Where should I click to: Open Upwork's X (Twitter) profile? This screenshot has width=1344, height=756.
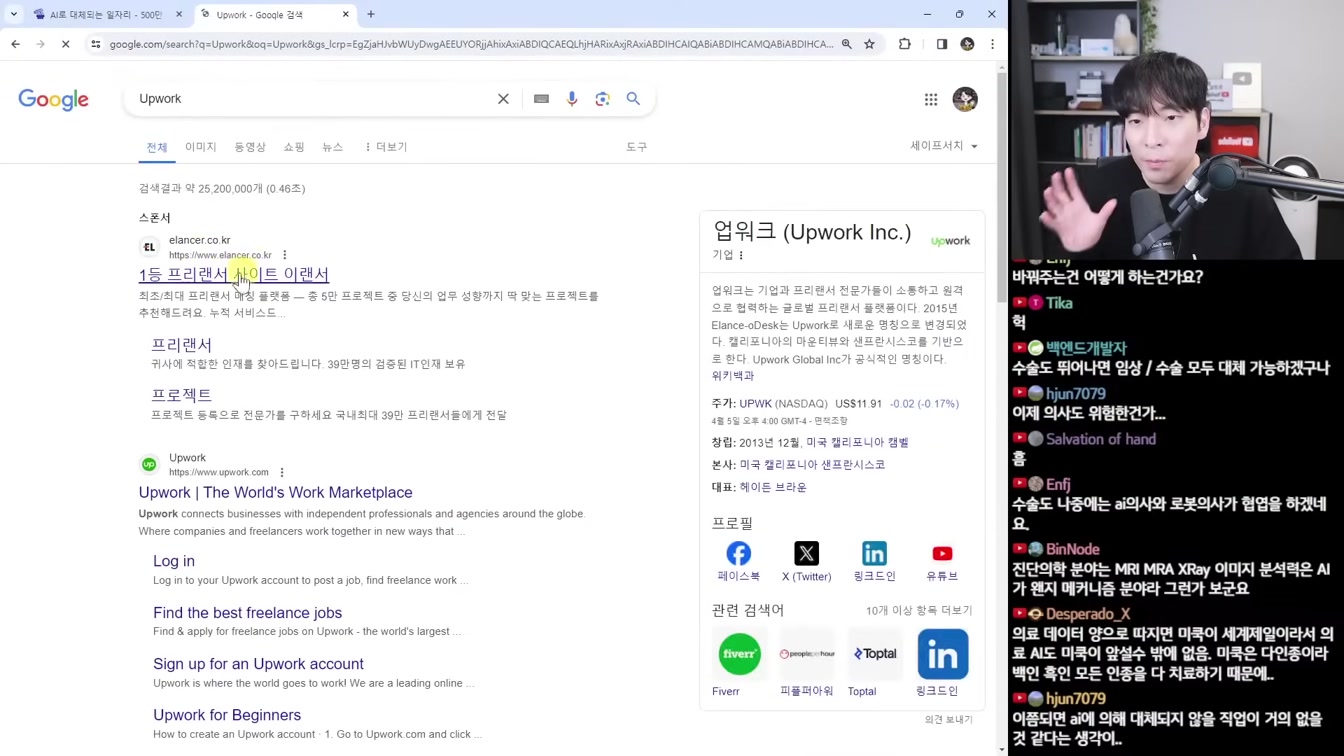pos(806,562)
